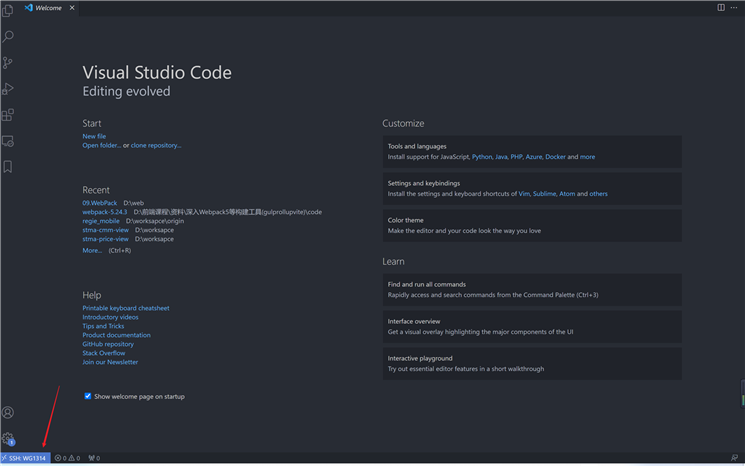Click the Tools and languages heading
Viewport: 745px width, 466px height.
click(x=417, y=146)
